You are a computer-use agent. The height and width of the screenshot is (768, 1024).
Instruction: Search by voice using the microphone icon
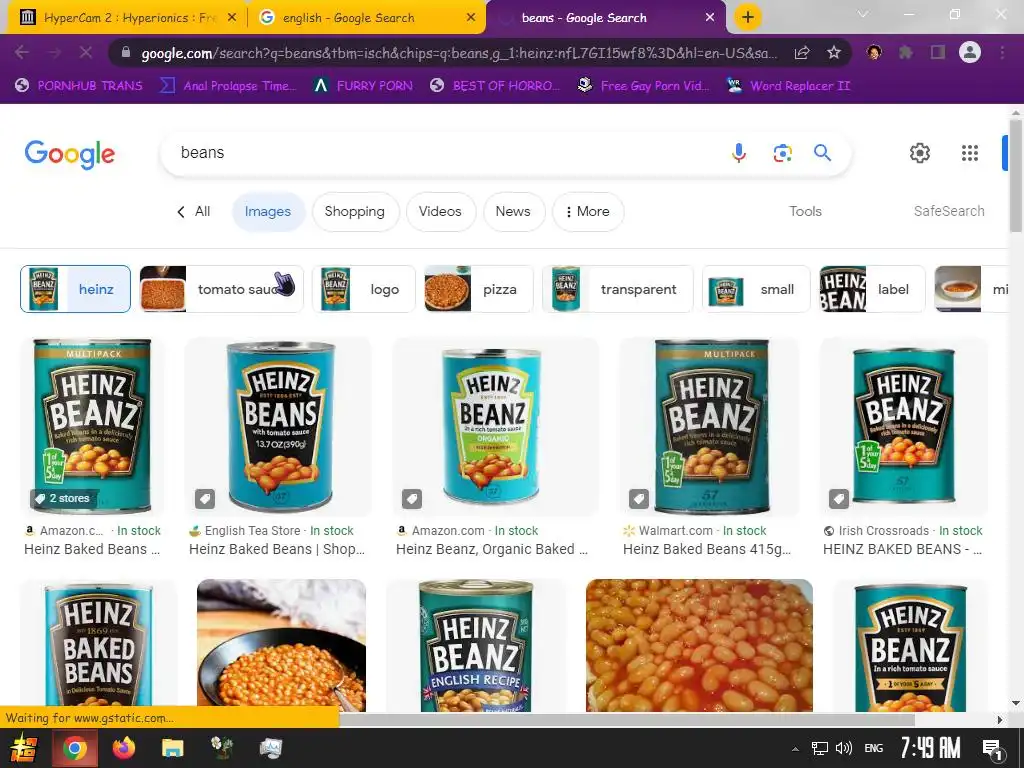point(739,153)
